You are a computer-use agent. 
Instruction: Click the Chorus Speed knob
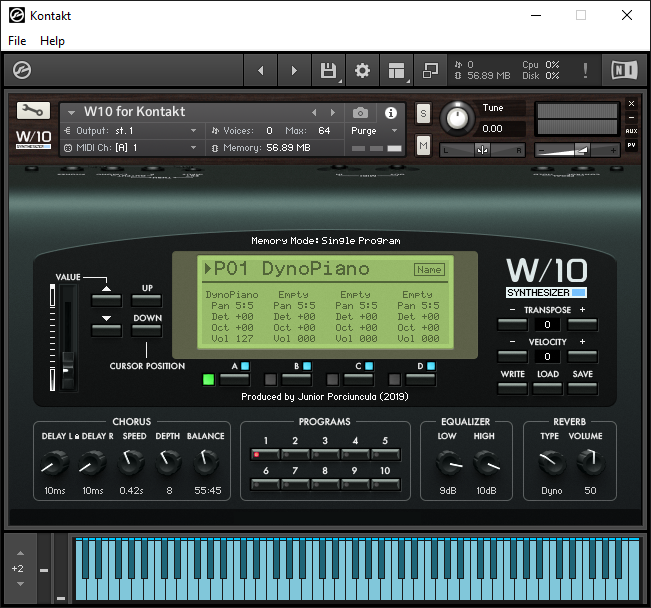pyautogui.click(x=132, y=461)
